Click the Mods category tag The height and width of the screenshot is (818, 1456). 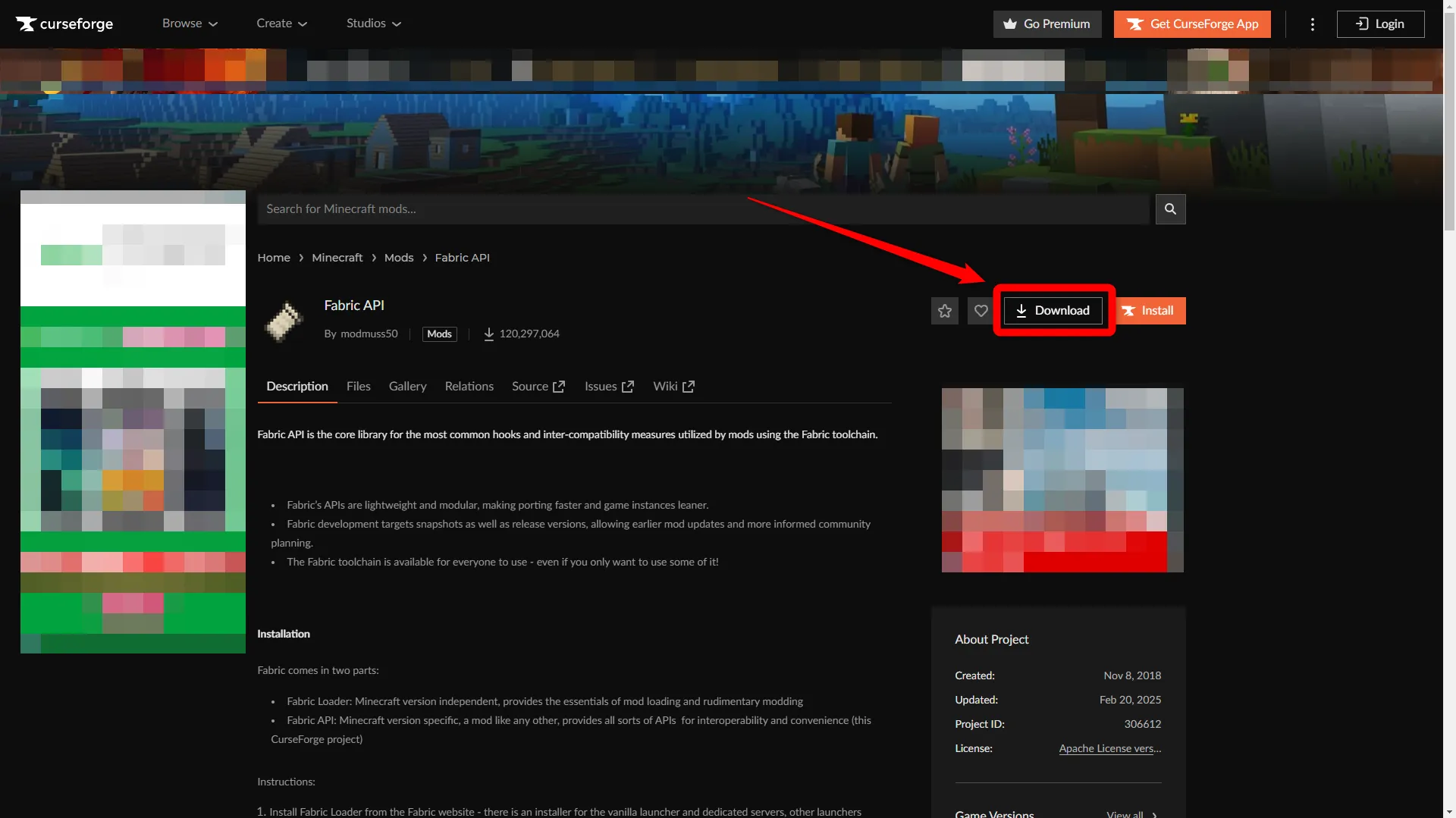click(439, 334)
